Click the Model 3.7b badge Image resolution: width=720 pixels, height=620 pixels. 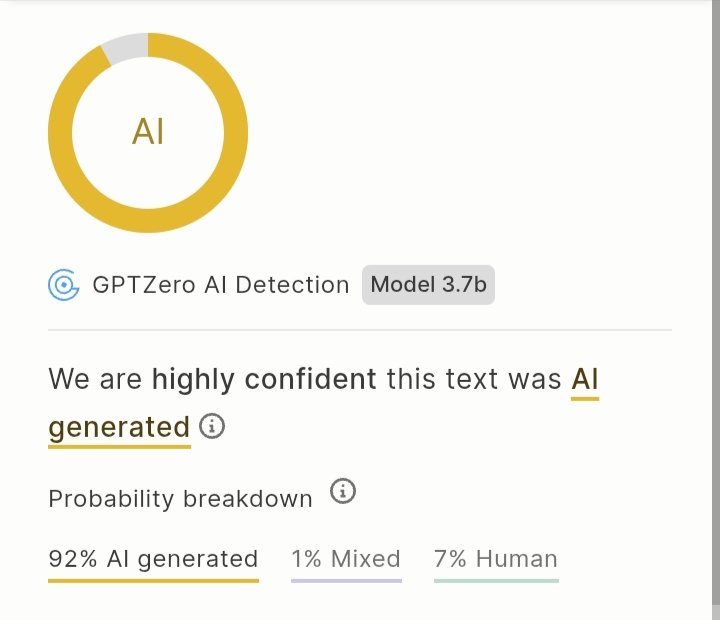428,285
